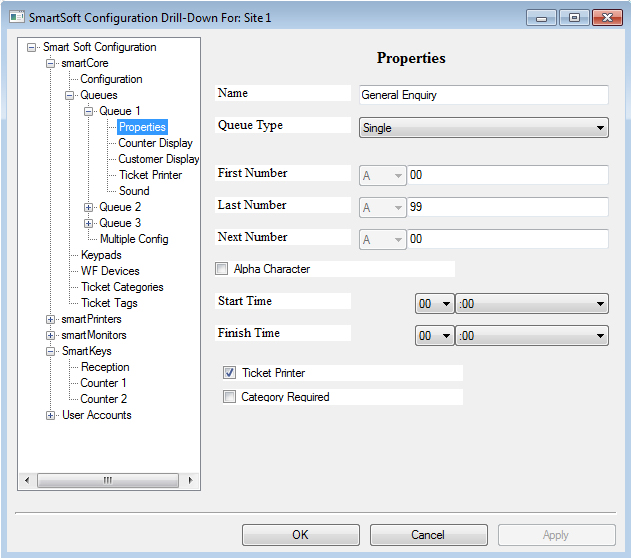Click the SmartSoft window title icon
Viewport: 631px width, 558px height.
pos(17,17)
